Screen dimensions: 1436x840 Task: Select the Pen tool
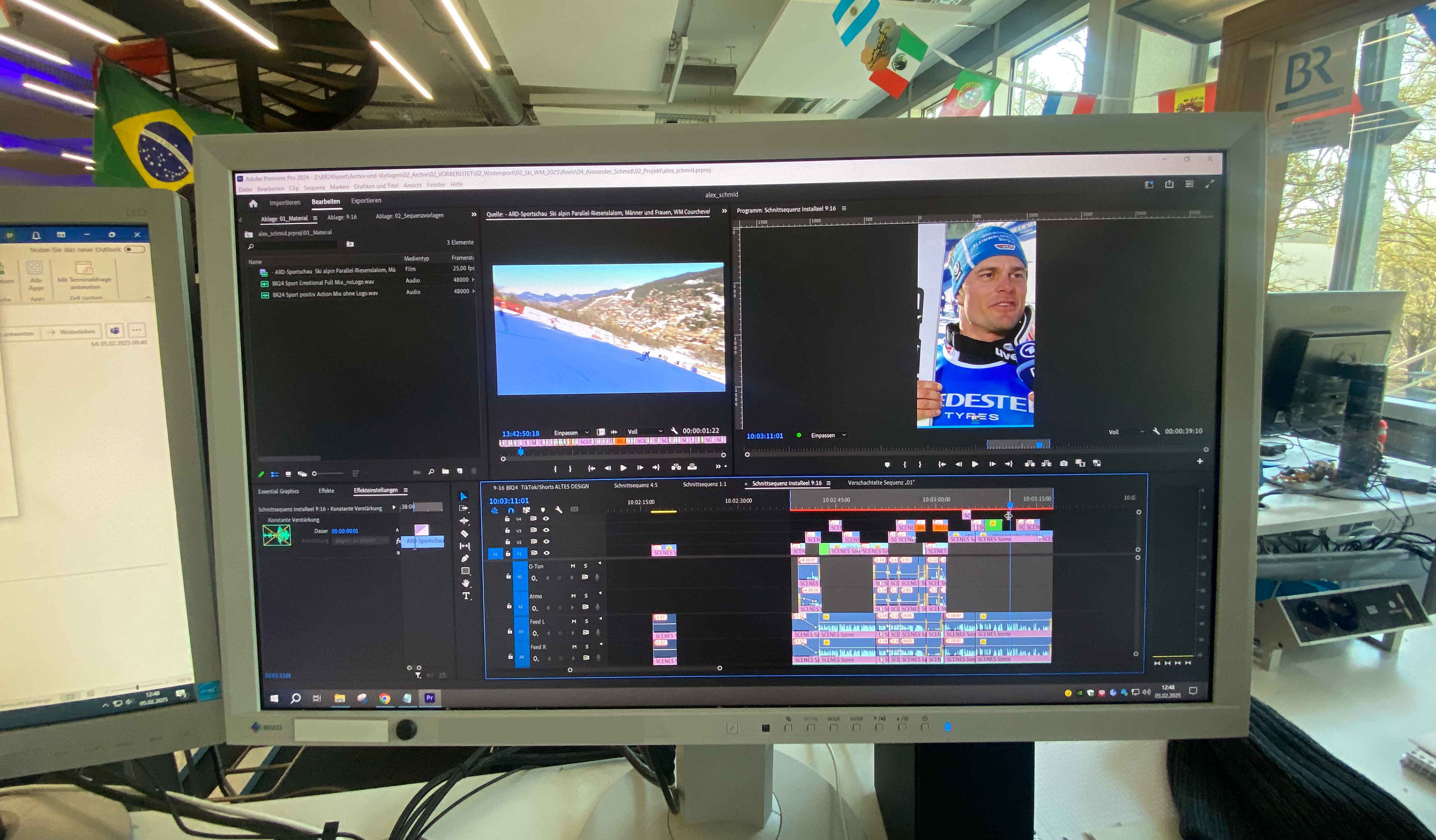465,558
